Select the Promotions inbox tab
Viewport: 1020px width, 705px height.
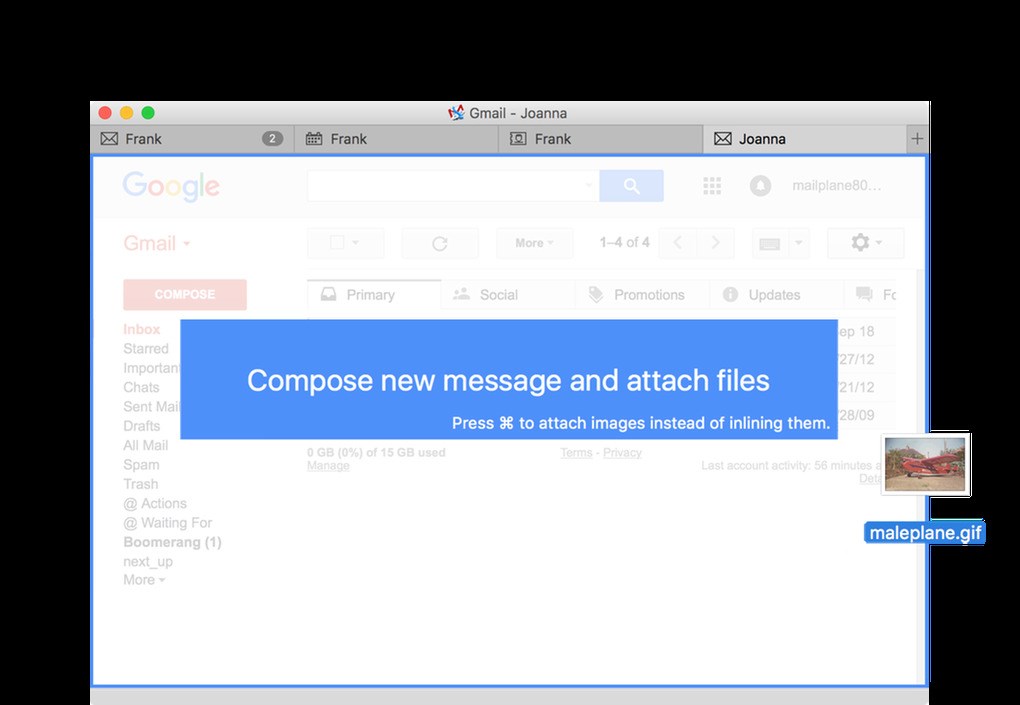(x=642, y=295)
